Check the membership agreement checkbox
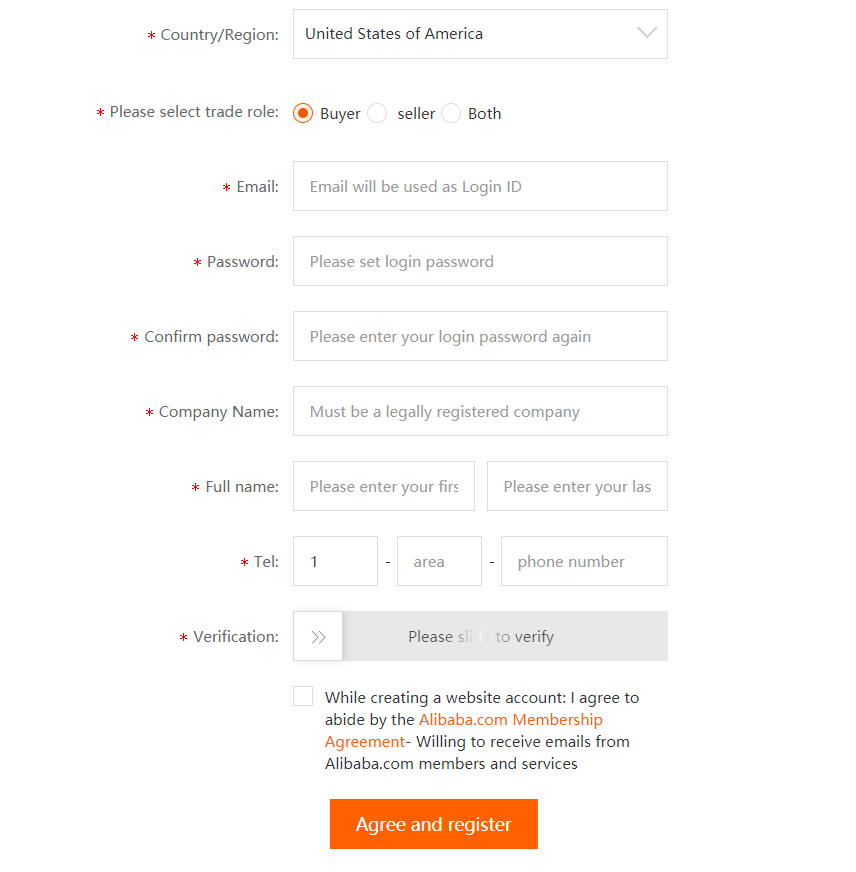 [302, 695]
